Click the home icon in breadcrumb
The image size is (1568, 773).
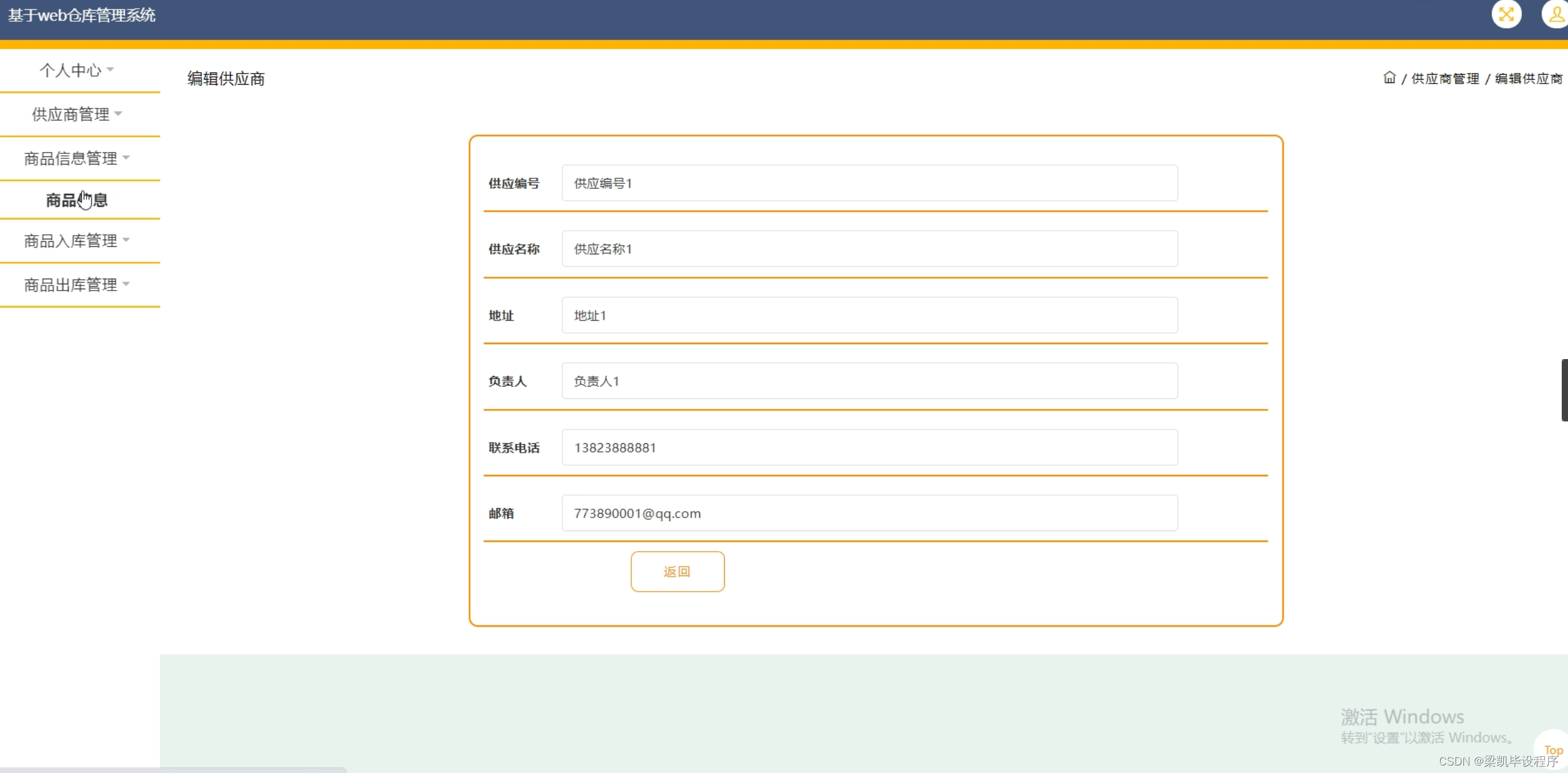1389,78
